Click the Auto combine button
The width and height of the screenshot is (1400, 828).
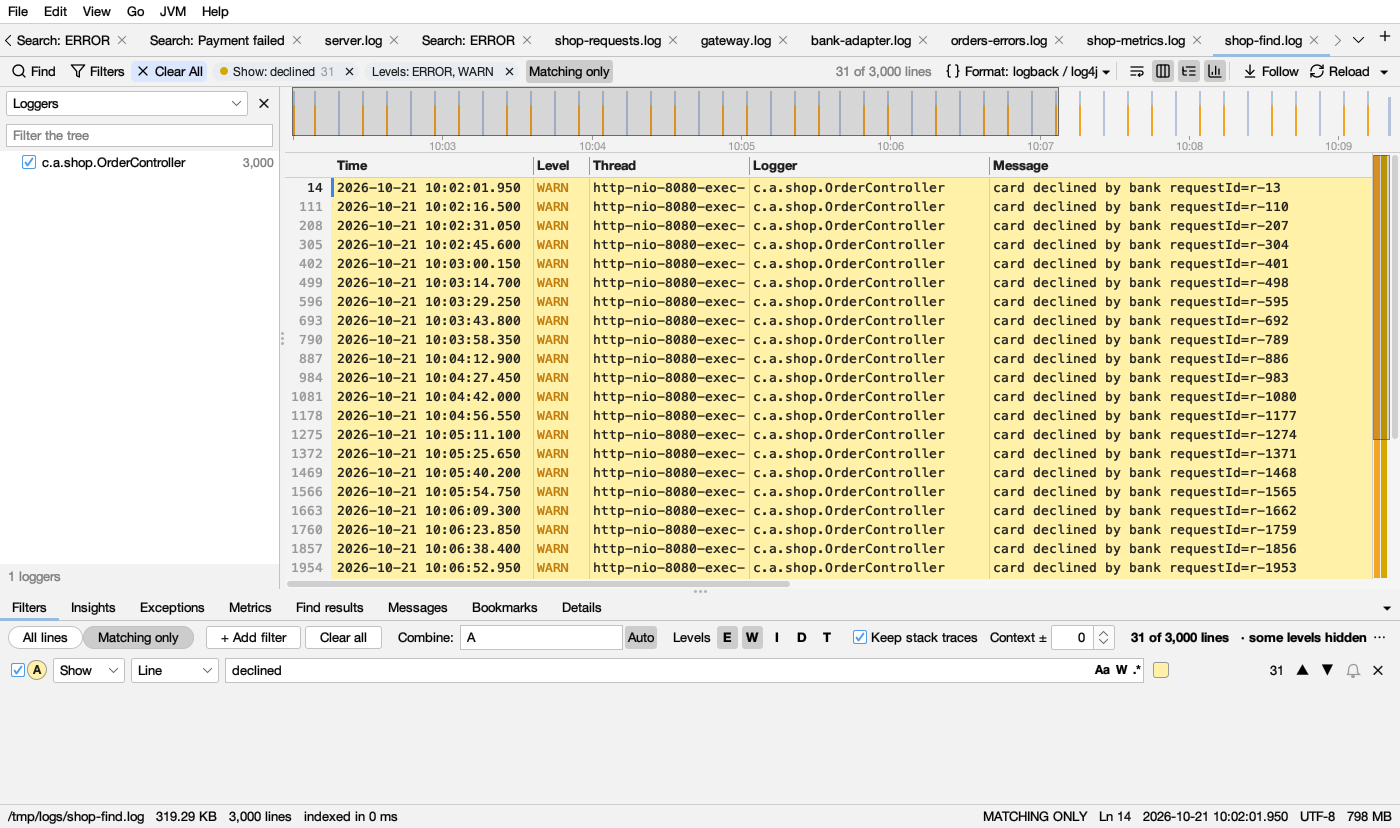(x=641, y=637)
